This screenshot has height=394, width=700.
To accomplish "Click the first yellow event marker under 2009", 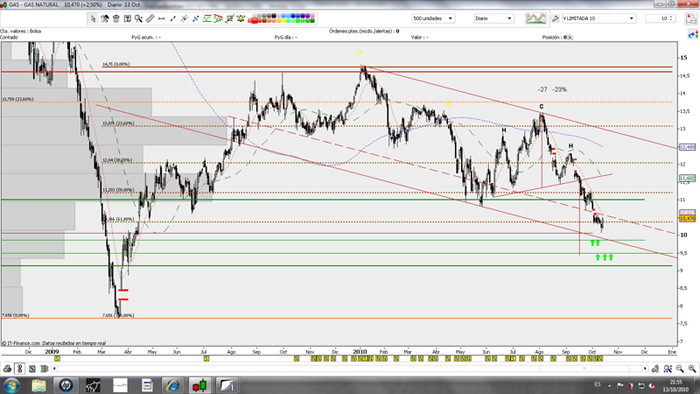I will tap(57, 358).
